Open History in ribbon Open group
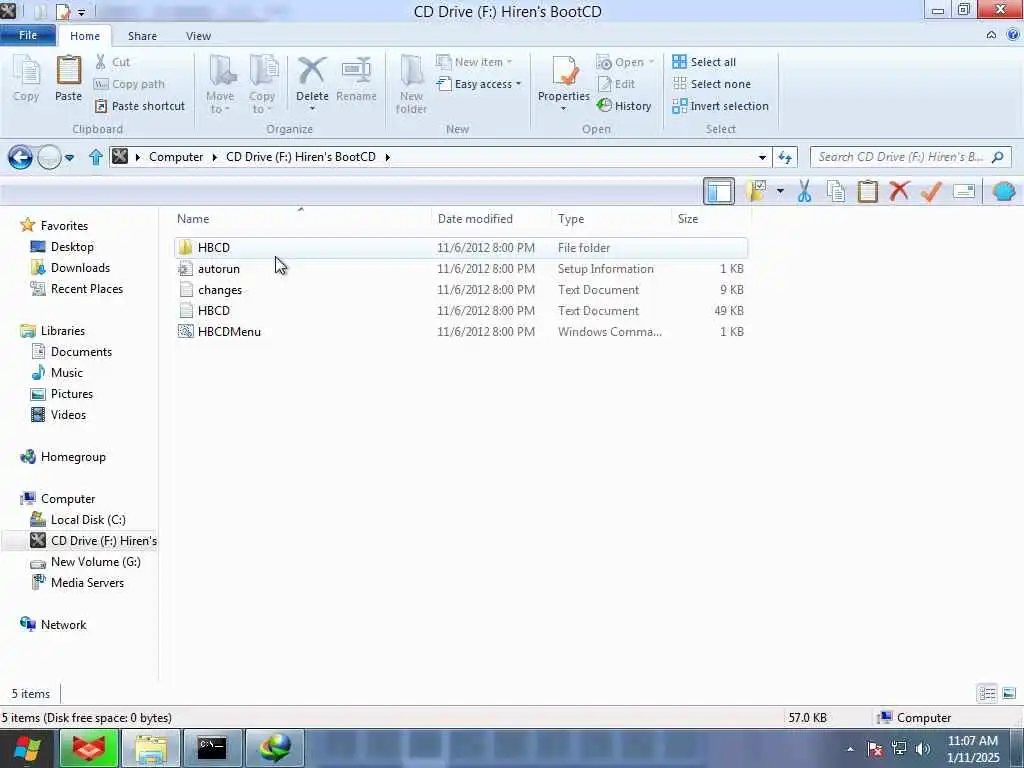 tap(624, 106)
